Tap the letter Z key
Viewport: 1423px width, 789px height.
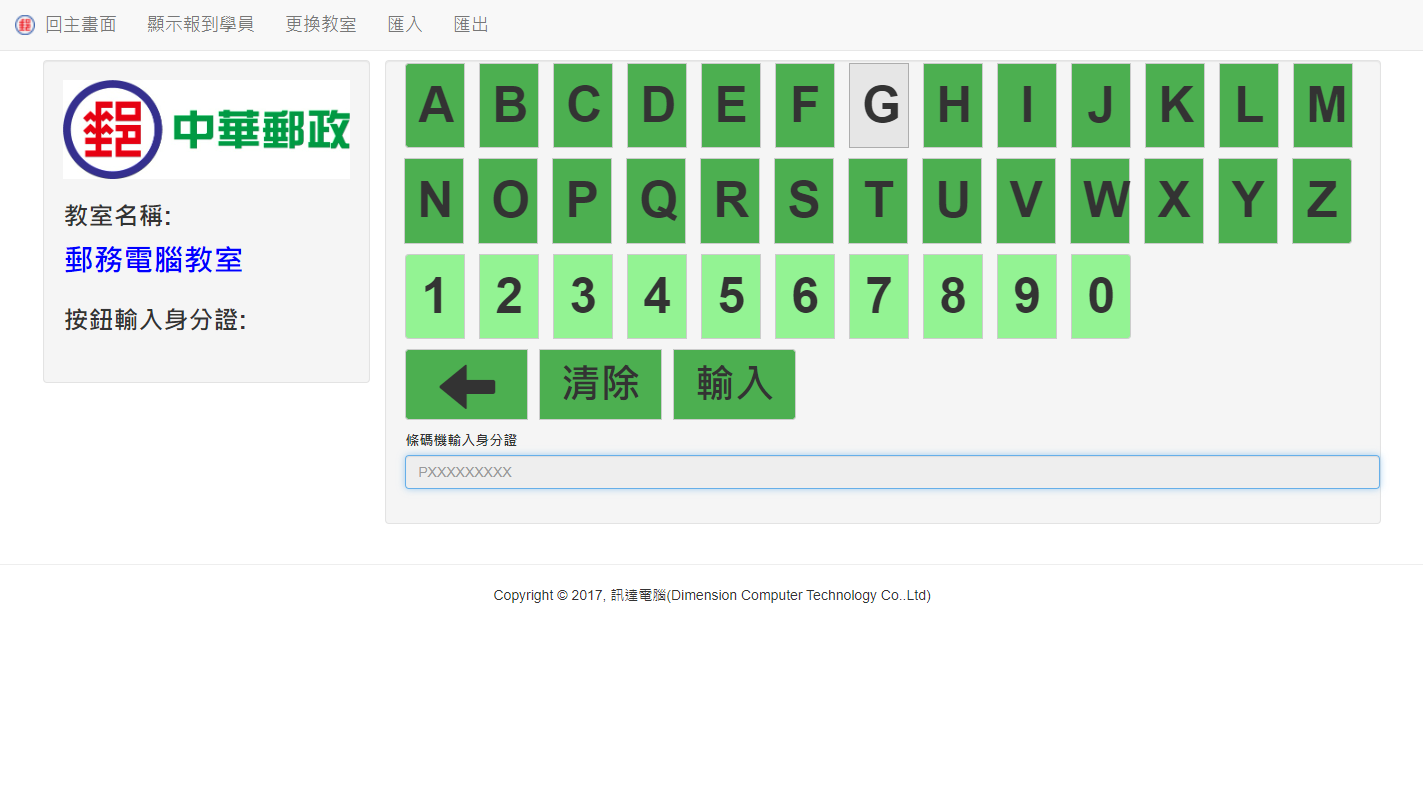click(1322, 201)
